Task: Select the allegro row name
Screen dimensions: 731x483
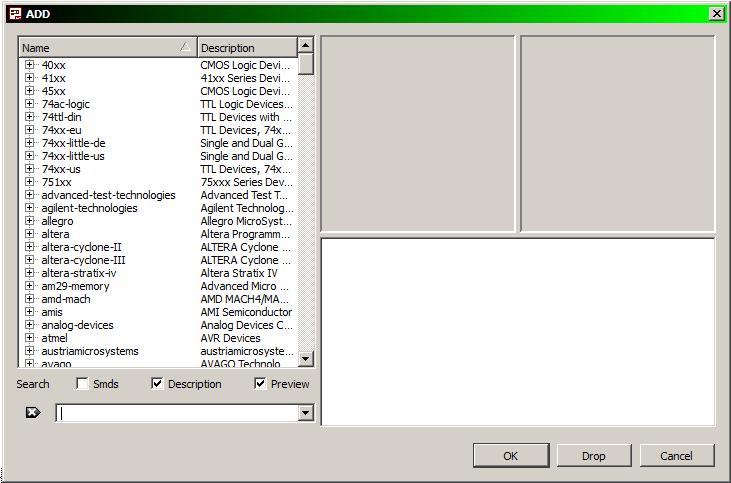Action: click(x=57, y=221)
